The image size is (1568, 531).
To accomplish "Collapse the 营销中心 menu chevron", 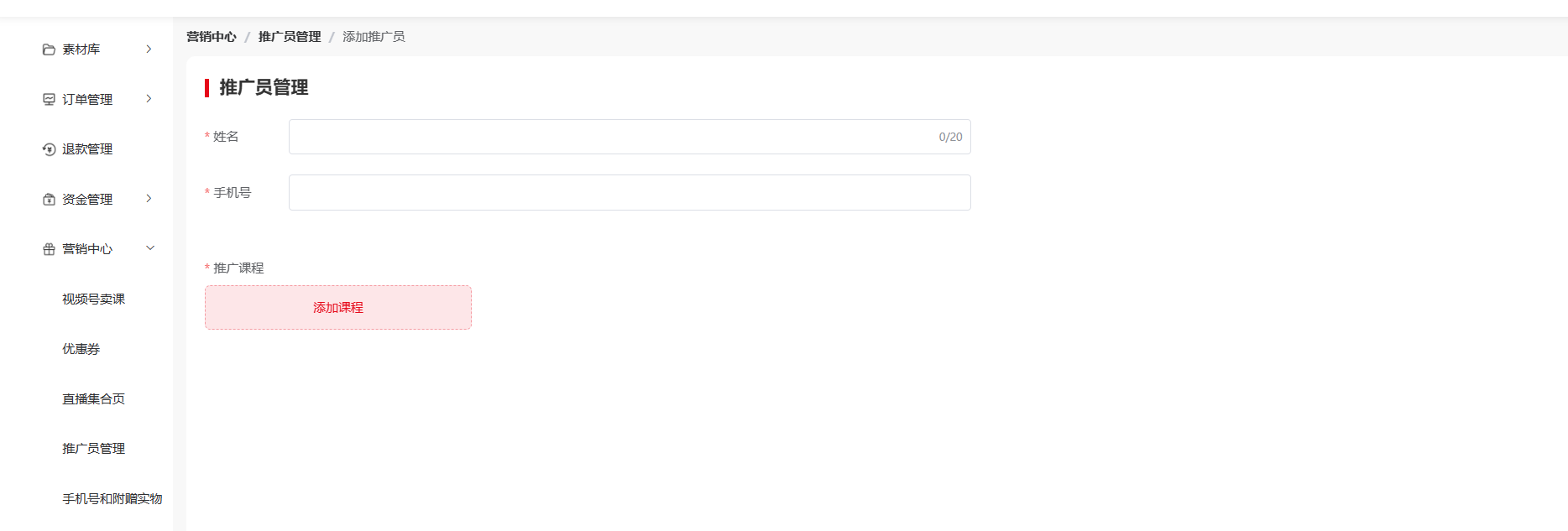I will tap(150, 247).
